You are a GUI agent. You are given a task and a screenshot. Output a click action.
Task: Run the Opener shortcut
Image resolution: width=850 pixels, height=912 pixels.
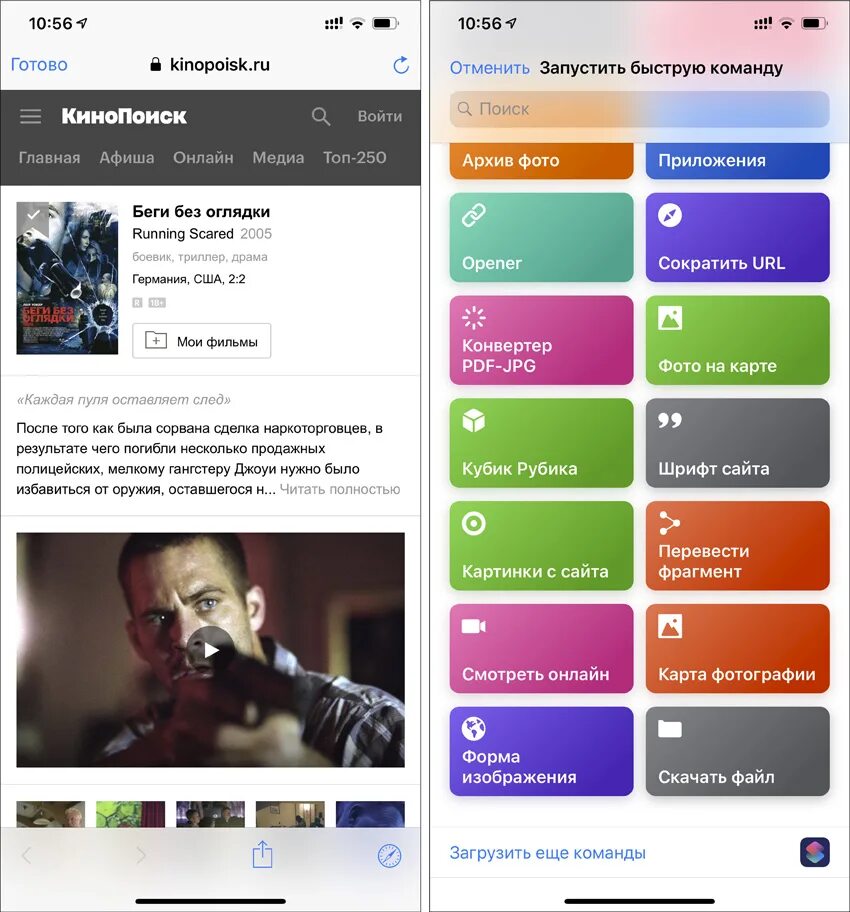pyautogui.click(x=541, y=237)
